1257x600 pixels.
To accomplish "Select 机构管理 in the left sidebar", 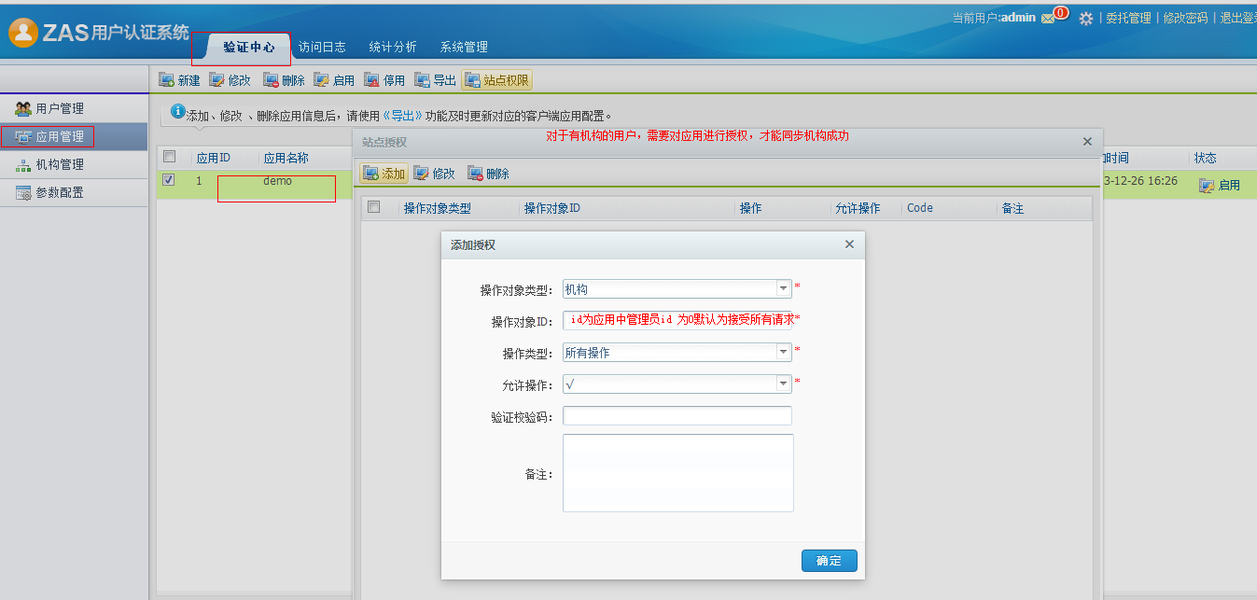I will (x=59, y=165).
